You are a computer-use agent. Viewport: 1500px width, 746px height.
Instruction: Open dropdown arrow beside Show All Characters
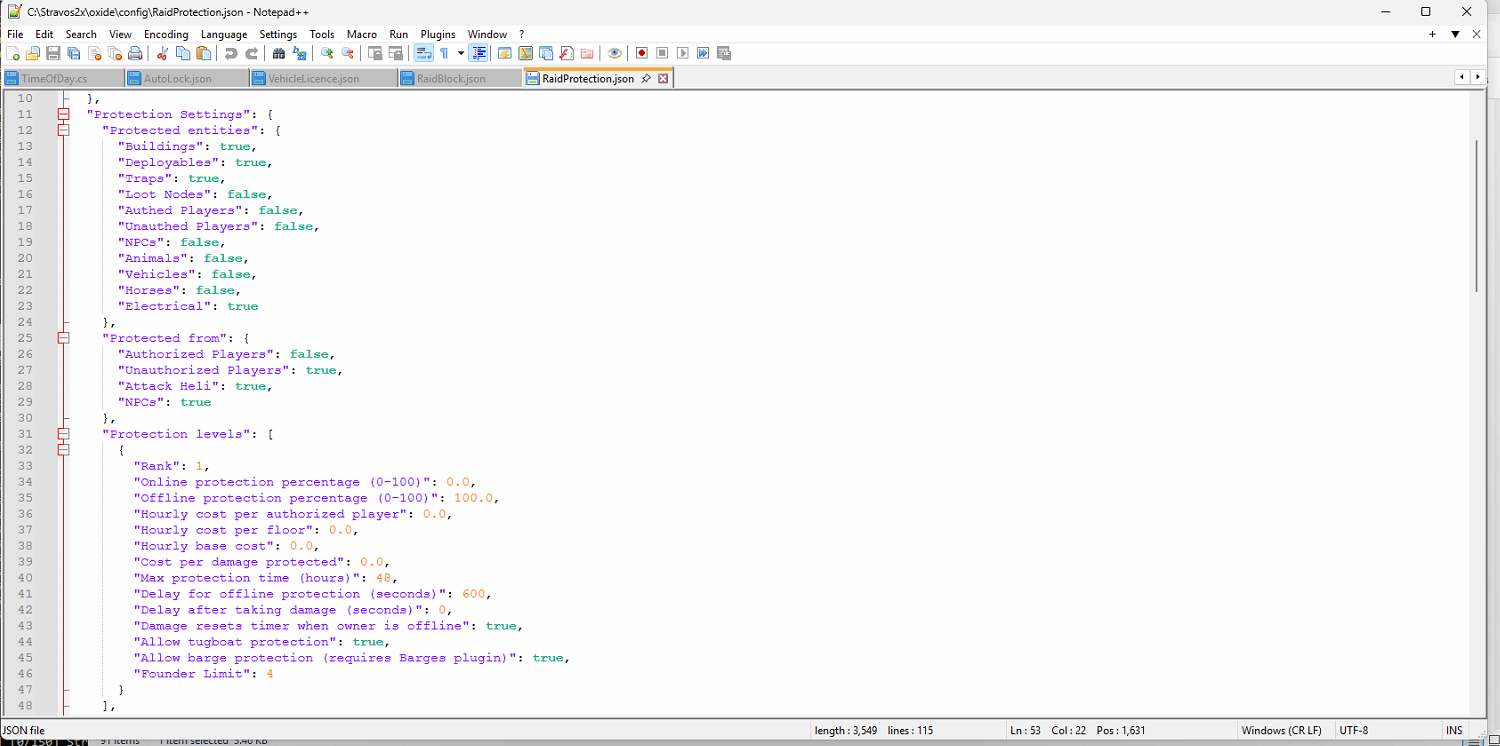461,53
